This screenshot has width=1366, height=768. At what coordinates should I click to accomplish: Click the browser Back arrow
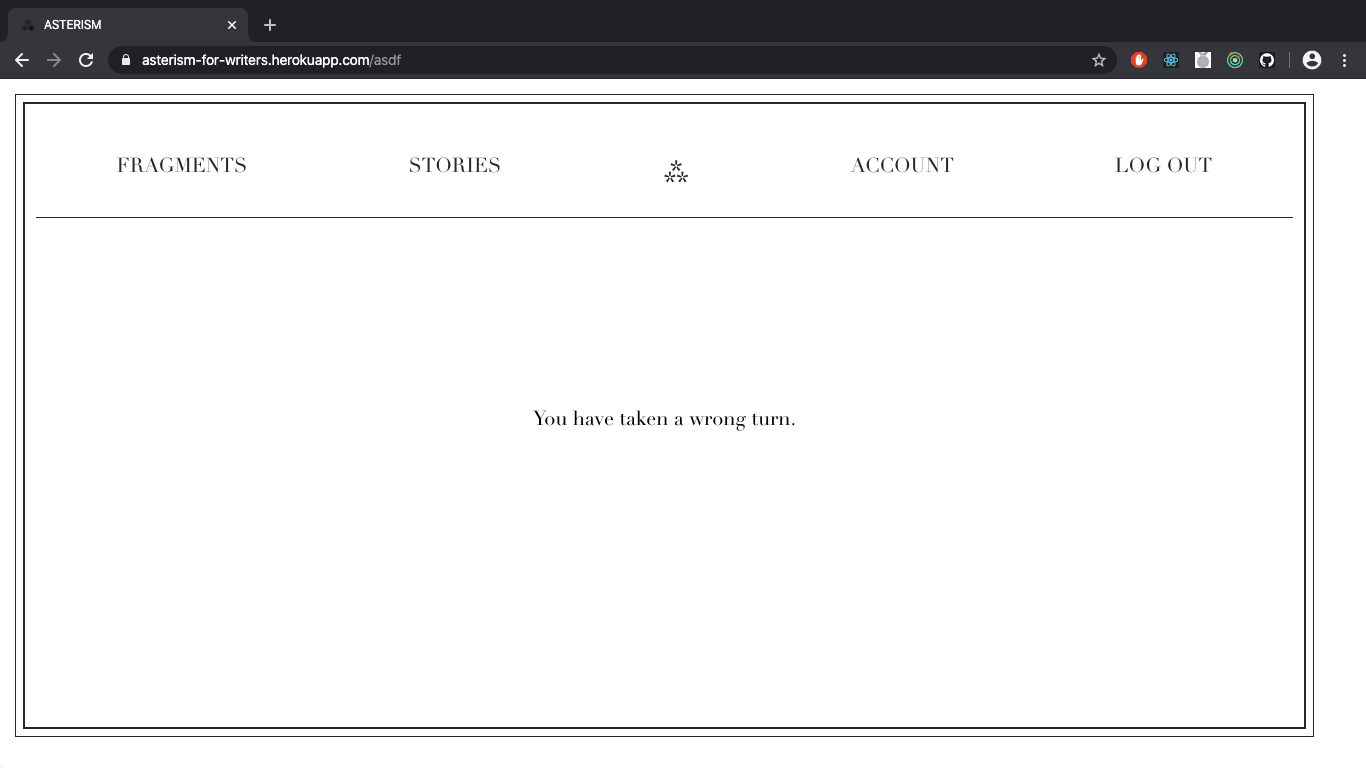point(22,60)
